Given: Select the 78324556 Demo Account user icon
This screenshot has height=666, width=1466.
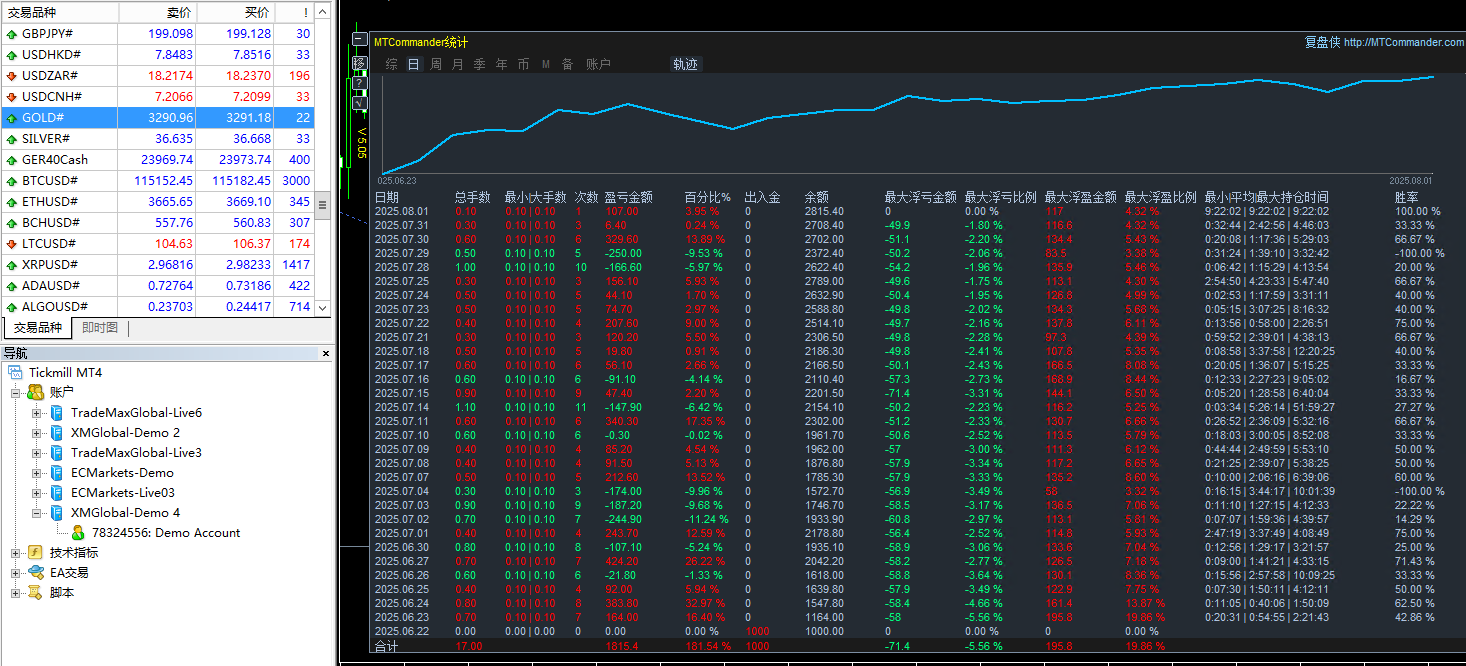Looking at the screenshot, I should tap(78, 533).
